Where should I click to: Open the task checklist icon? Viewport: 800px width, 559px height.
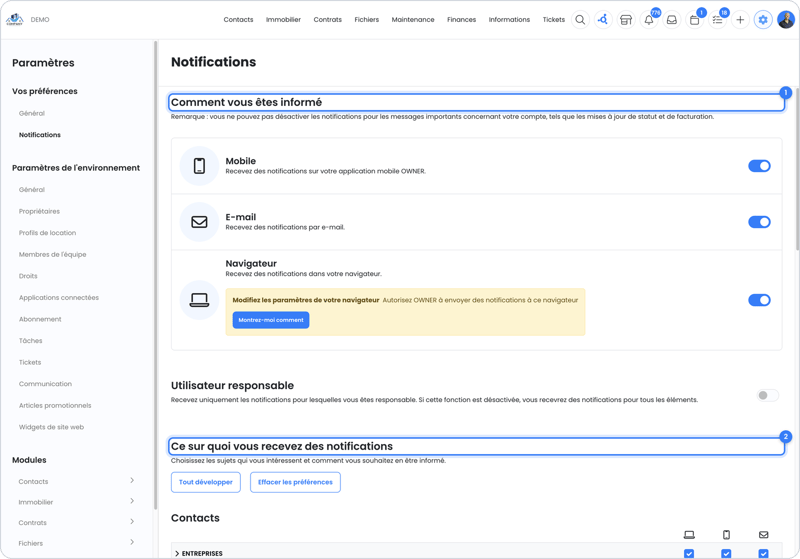click(717, 20)
